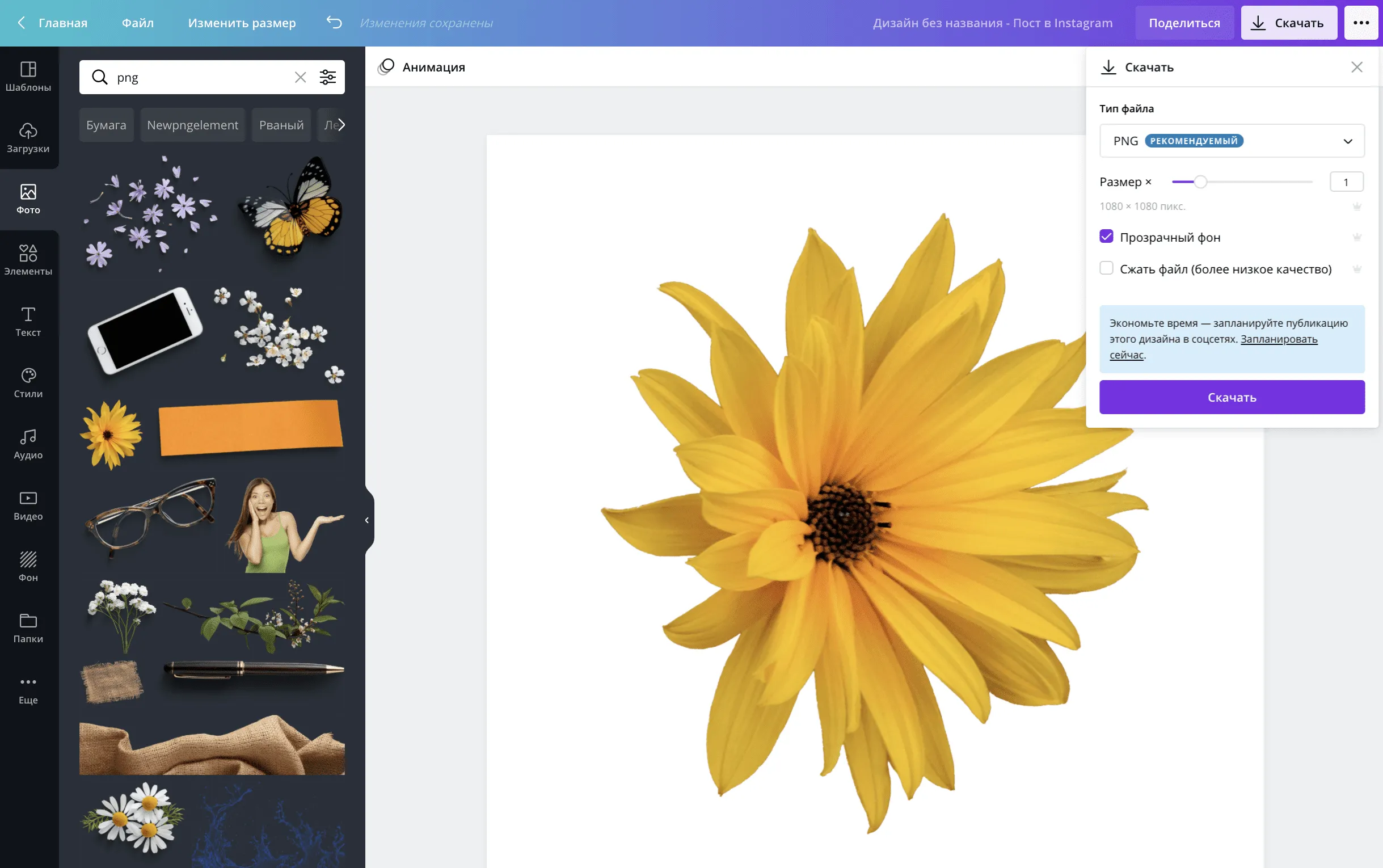Open the Аудио sidebar tab
The width and height of the screenshot is (1383, 868).
28,444
